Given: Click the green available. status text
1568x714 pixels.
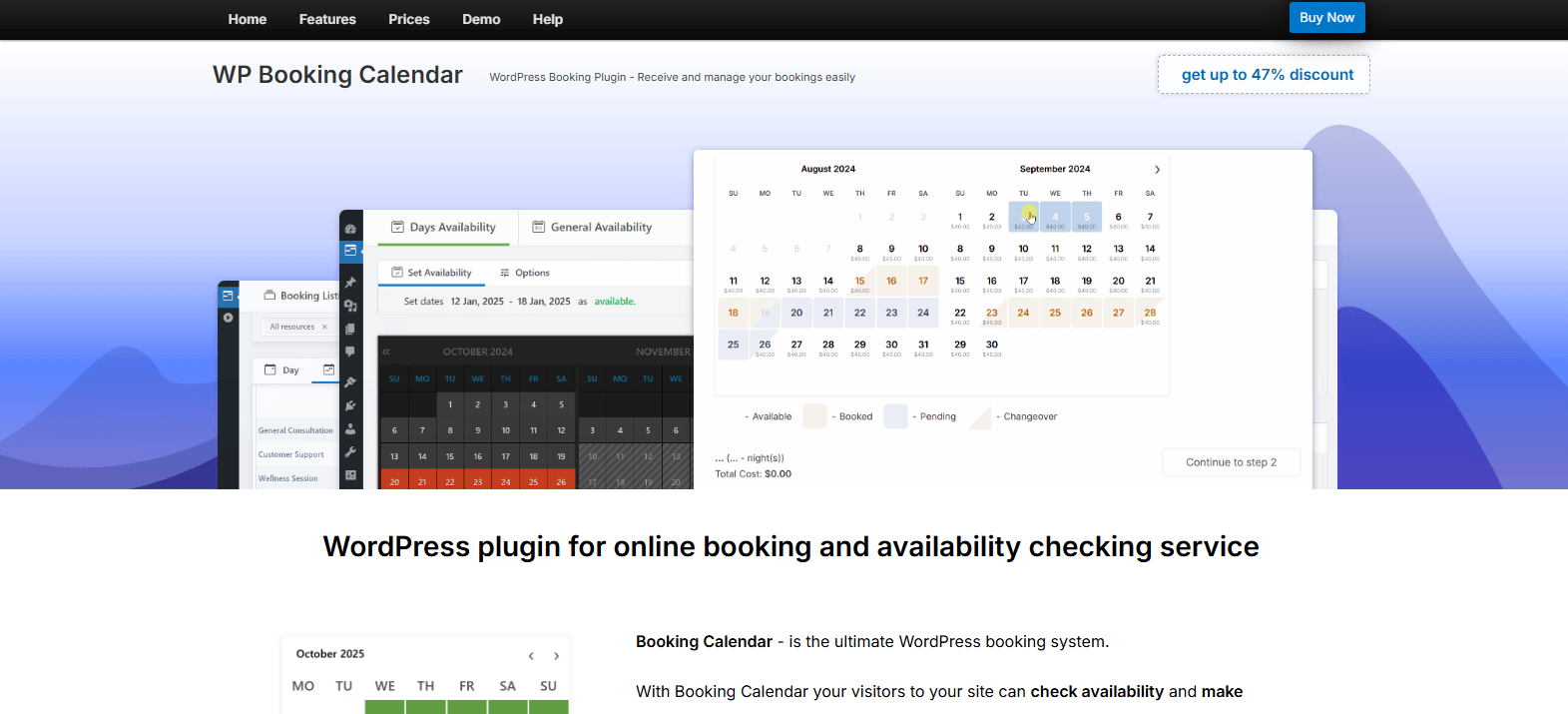Looking at the screenshot, I should click(x=615, y=302).
